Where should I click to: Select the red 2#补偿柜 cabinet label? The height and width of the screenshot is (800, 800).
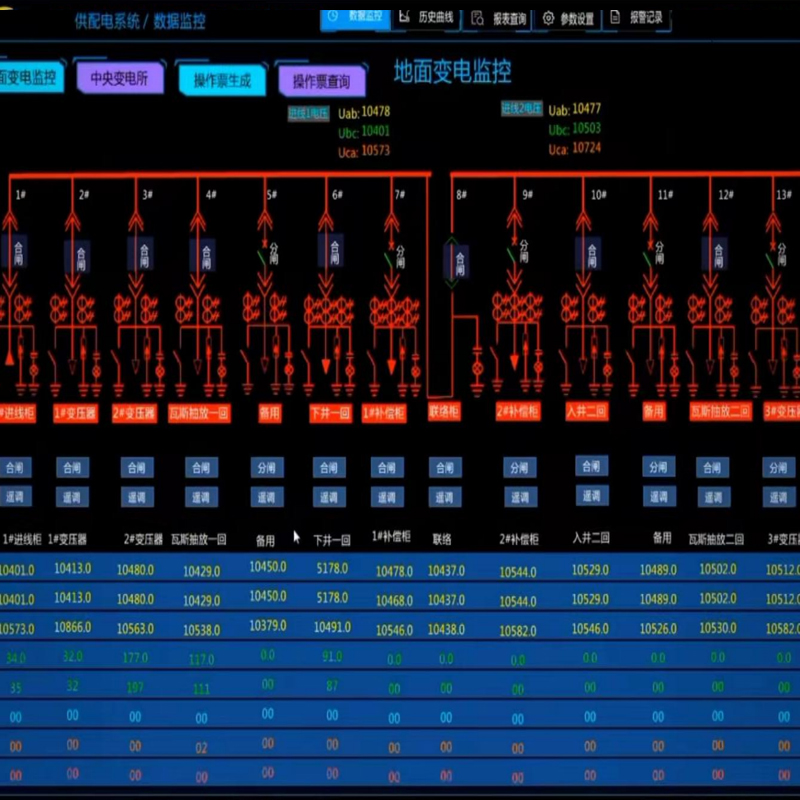coord(518,411)
